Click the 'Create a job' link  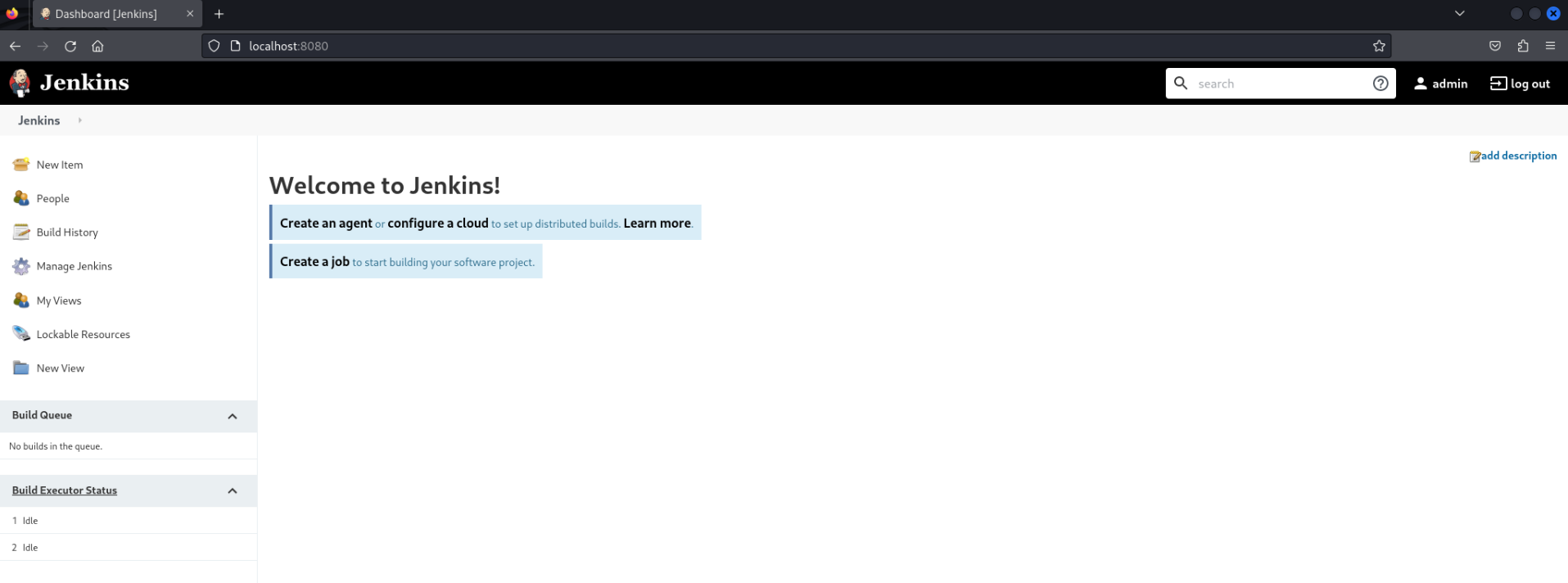[314, 262]
